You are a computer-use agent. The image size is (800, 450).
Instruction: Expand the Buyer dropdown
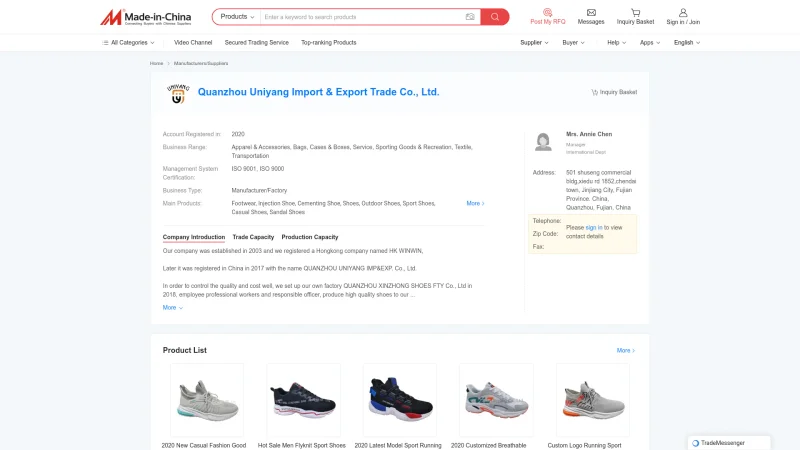tap(573, 43)
